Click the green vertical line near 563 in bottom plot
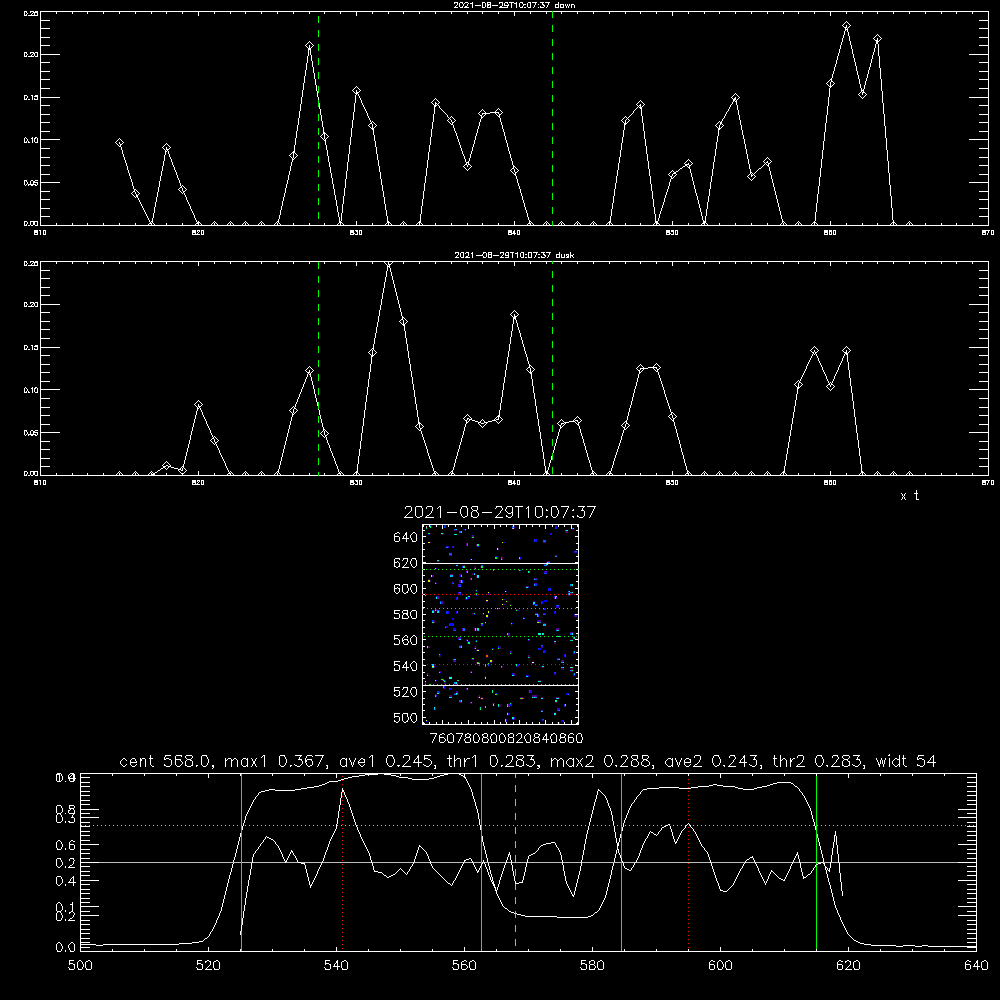1000x1000 pixels. click(482, 861)
